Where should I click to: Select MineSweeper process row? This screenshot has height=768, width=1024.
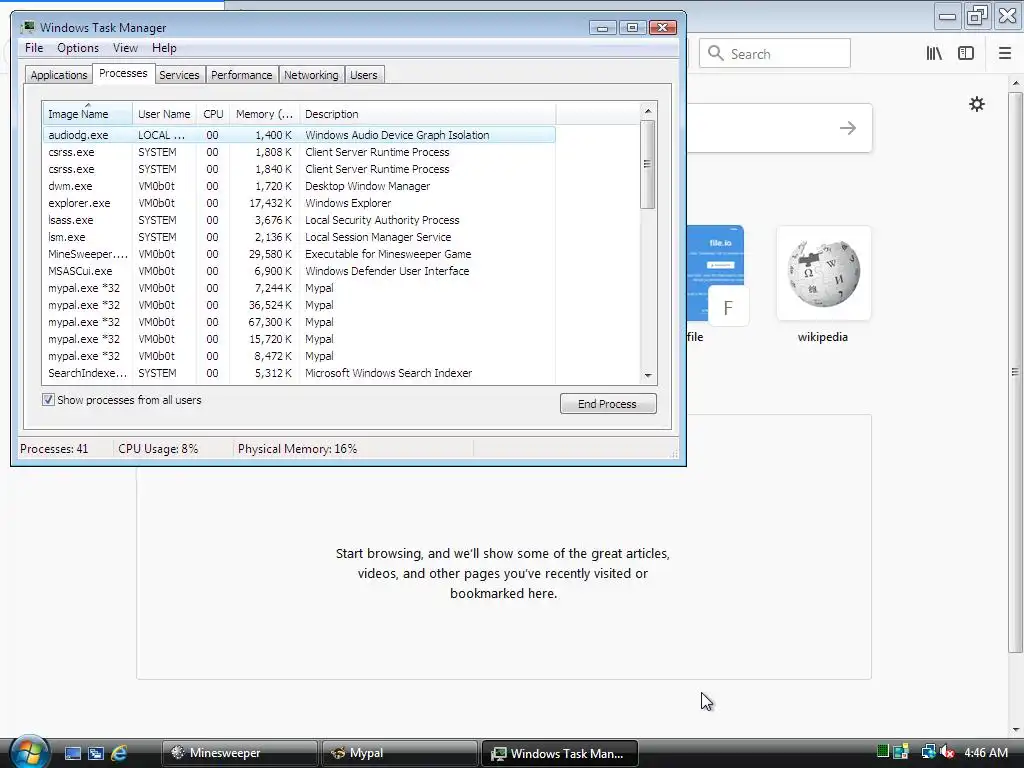[x=299, y=254]
